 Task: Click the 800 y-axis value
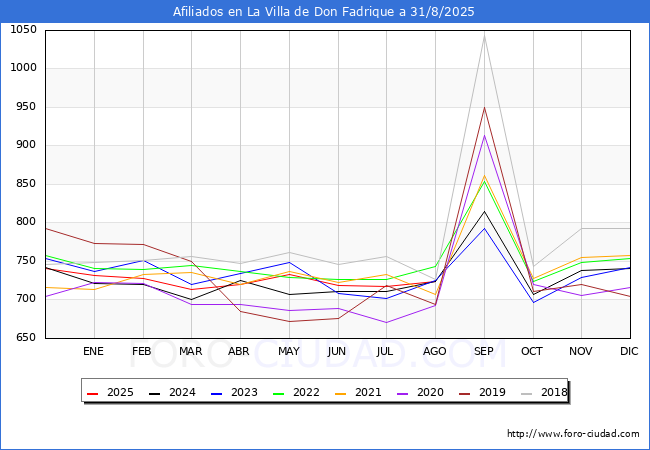(27, 222)
